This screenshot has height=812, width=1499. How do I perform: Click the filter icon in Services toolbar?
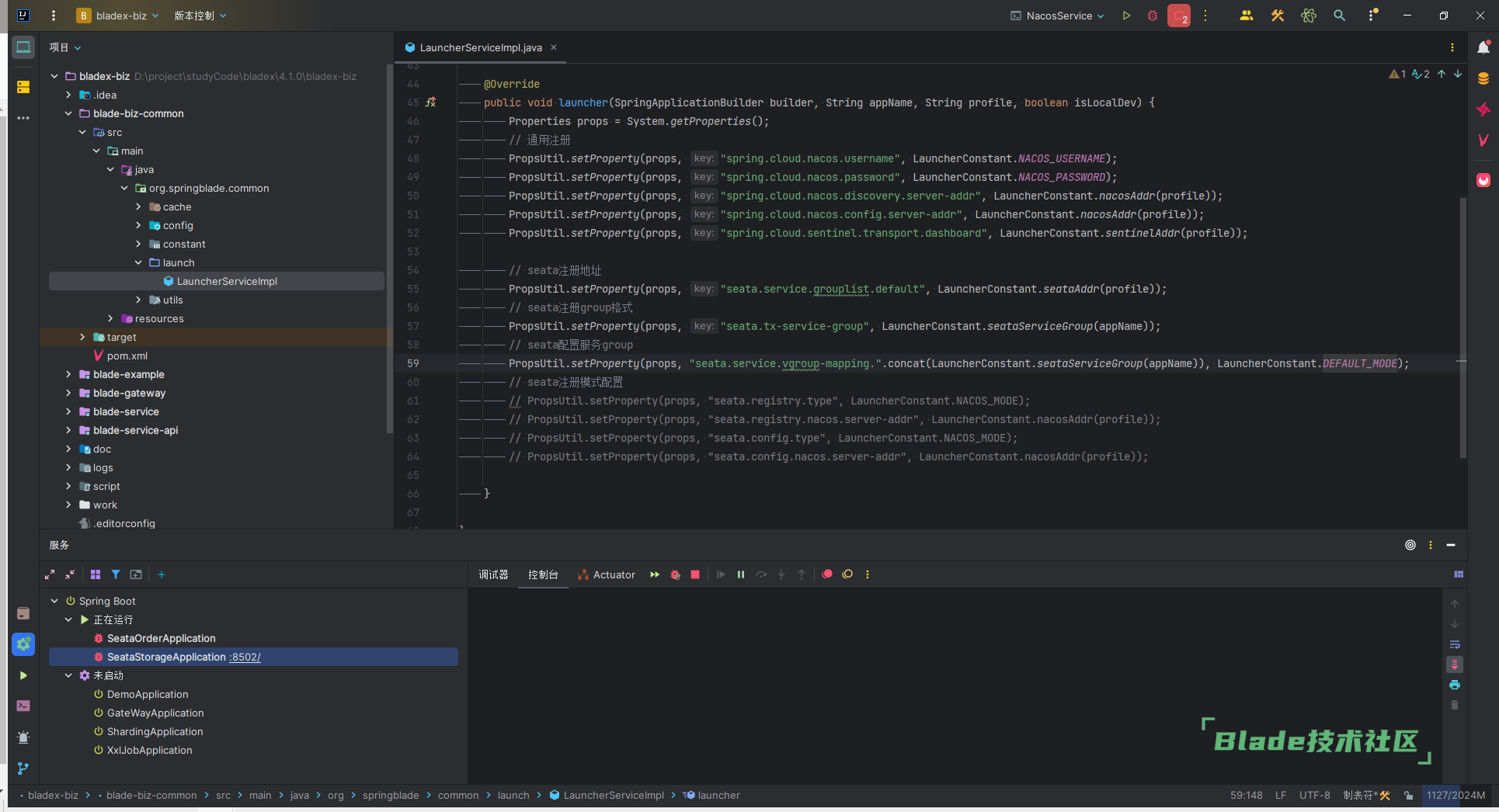[x=116, y=574]
